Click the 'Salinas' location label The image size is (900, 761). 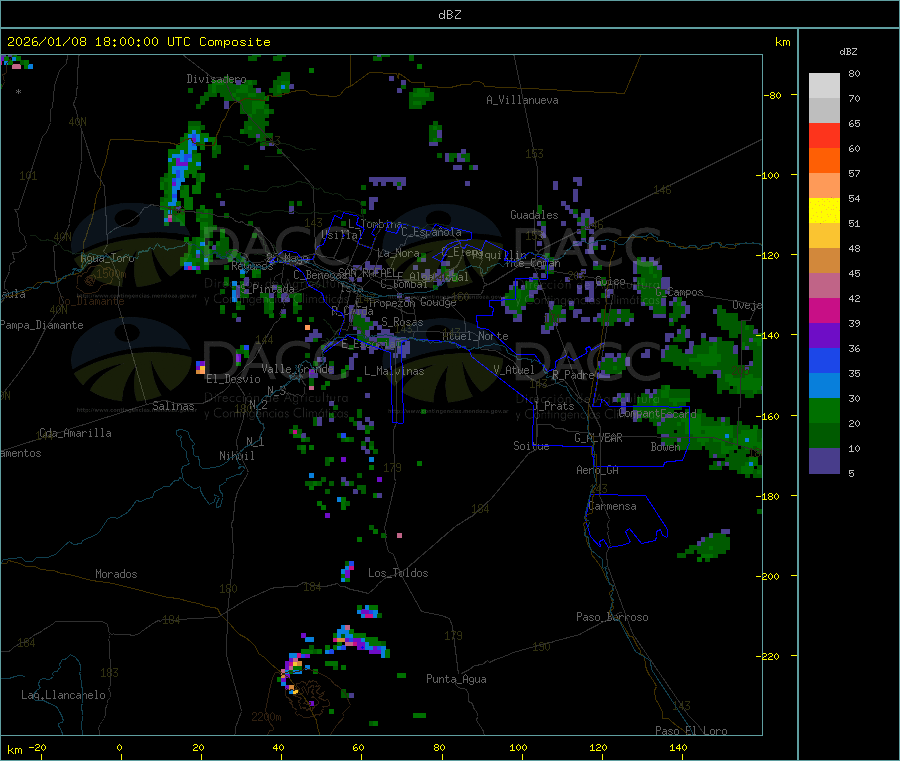click(x=173, y=406)
